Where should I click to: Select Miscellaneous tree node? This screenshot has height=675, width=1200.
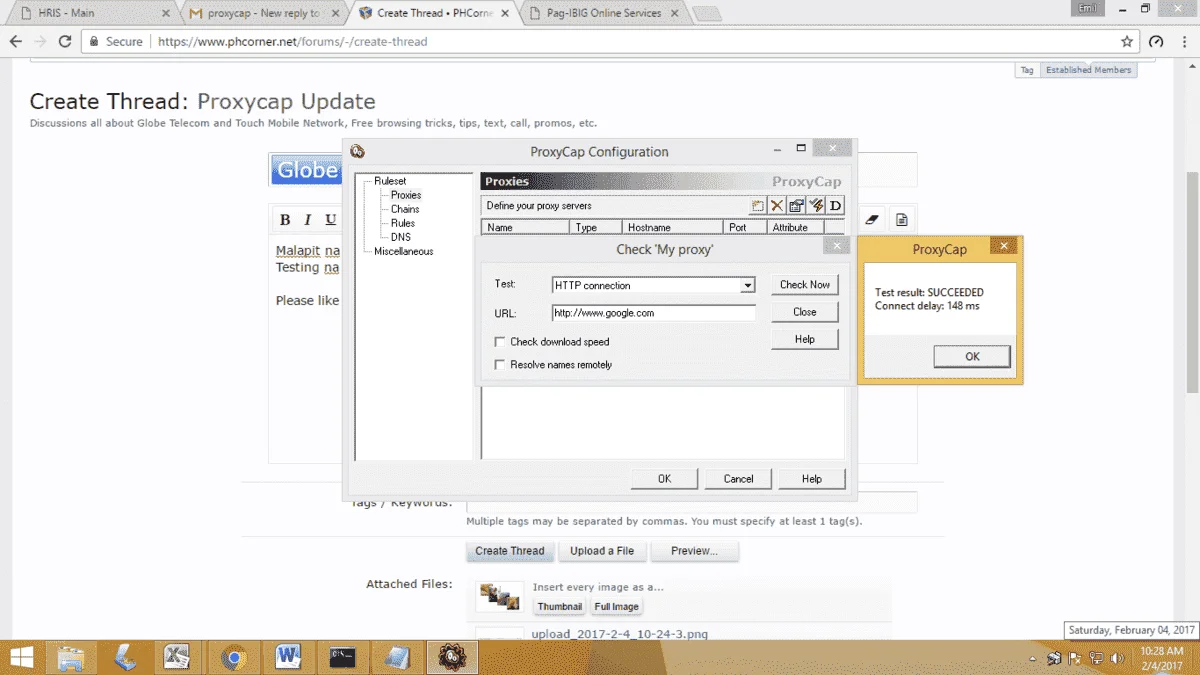(x=404, y=251)
